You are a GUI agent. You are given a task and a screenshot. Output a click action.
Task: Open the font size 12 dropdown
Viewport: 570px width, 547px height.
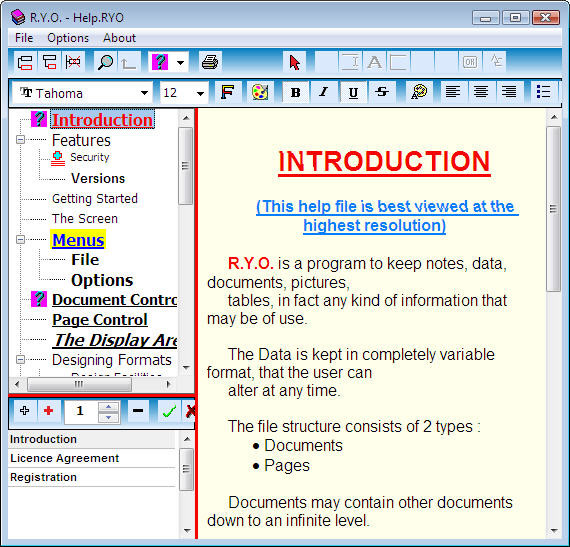pos(200,93)
